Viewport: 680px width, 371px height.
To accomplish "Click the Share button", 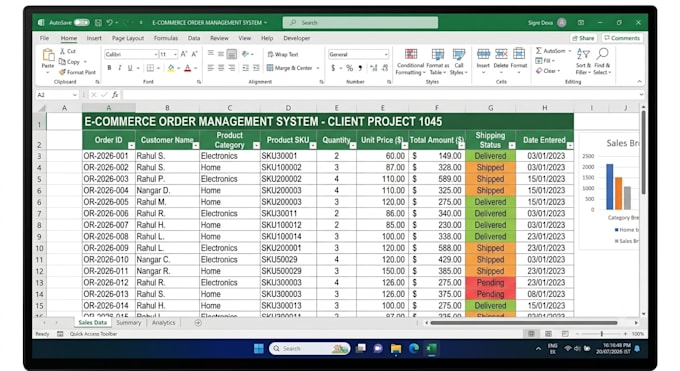I will (x=583, y=38).
